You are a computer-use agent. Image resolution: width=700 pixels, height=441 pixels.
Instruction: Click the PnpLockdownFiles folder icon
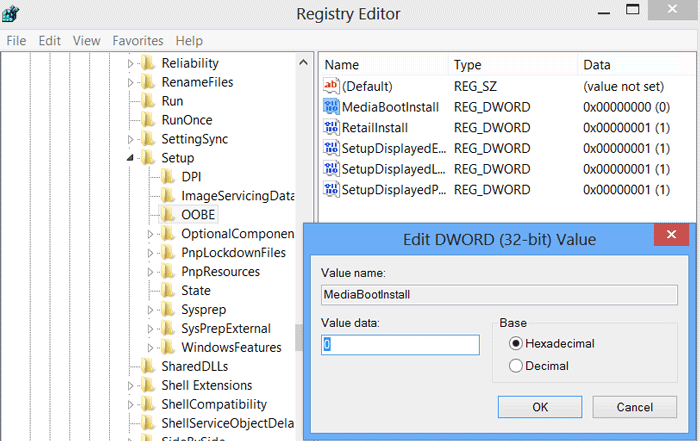pos(167,253)
